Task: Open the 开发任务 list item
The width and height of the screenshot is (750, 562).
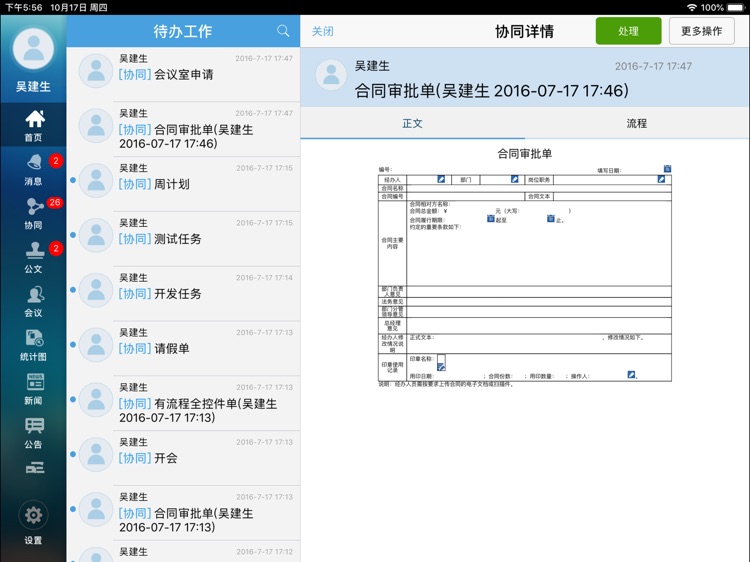Action: click(183, 294)
